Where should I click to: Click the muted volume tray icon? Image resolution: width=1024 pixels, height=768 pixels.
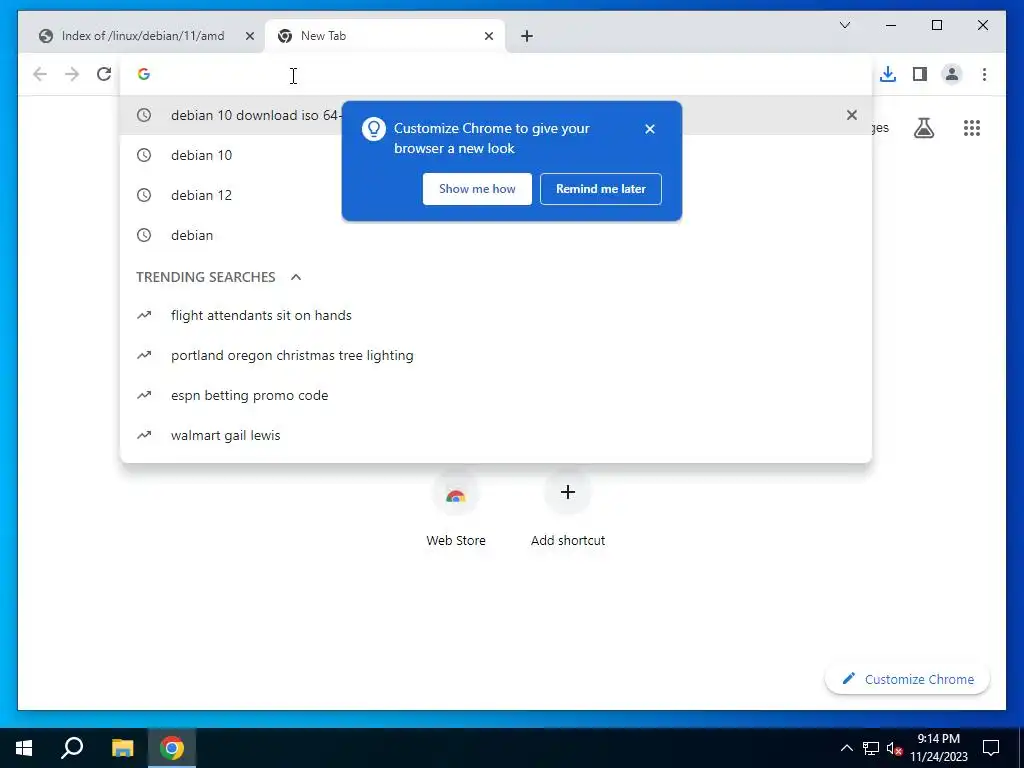click(894, 748)
